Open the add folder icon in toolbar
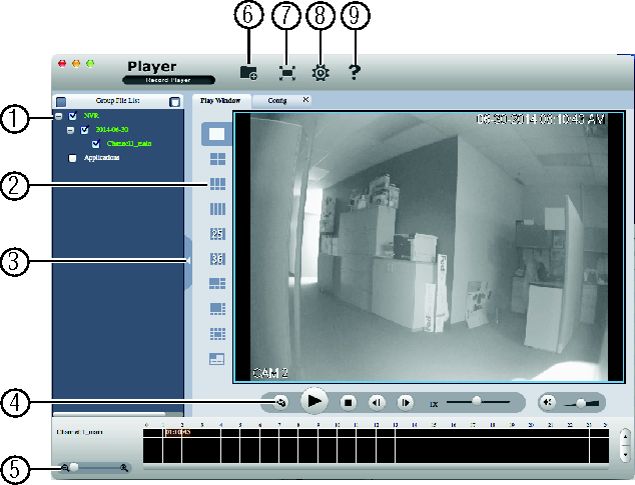 point(248,72)
